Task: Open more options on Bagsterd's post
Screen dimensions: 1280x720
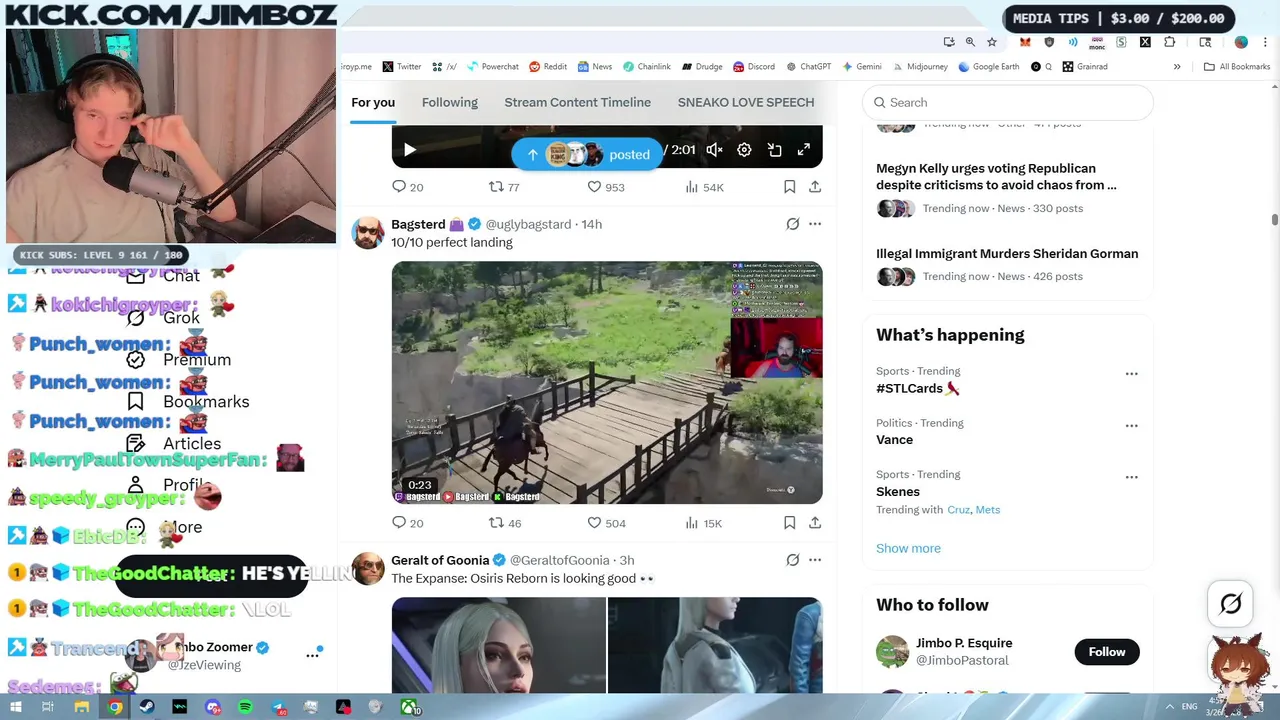Action: point(815,224)
